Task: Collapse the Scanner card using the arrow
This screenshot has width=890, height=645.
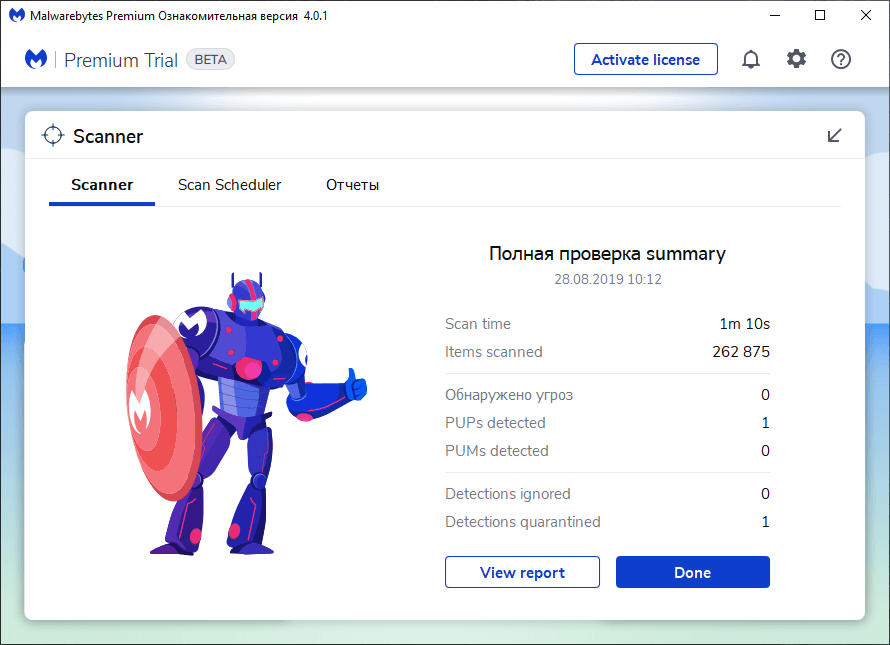Action: click(834, 135)
